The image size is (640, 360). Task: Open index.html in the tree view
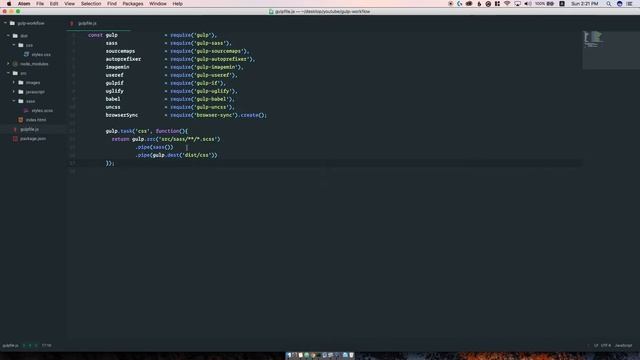pos(36,120)
